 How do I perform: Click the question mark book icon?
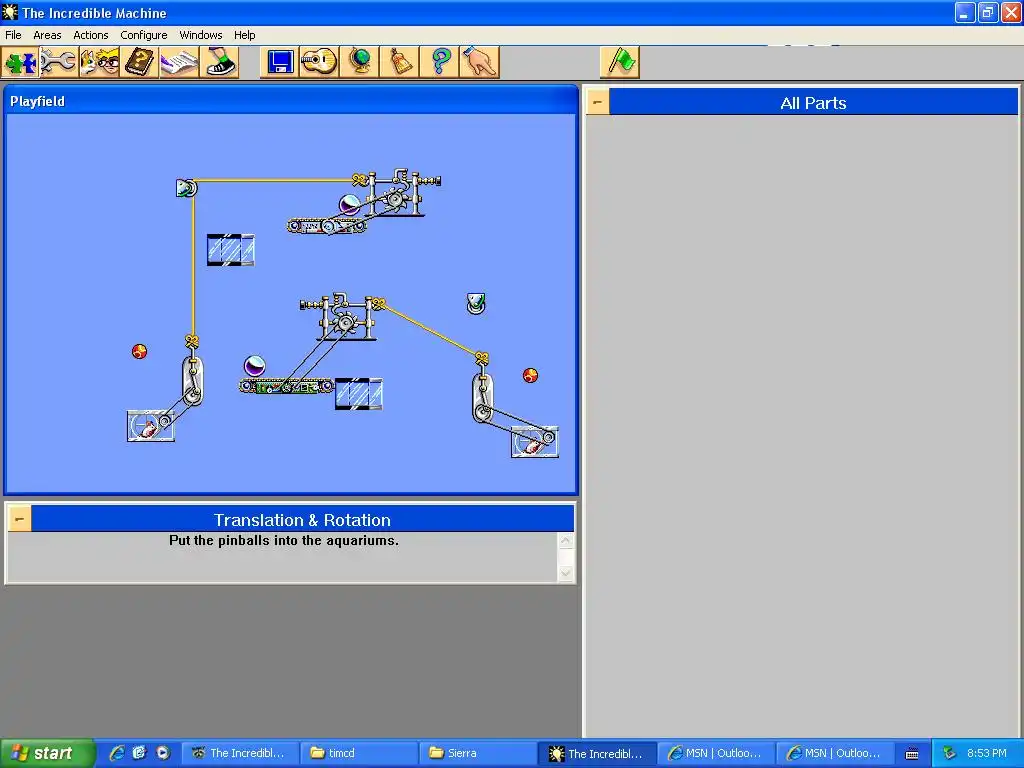point(139,63)
